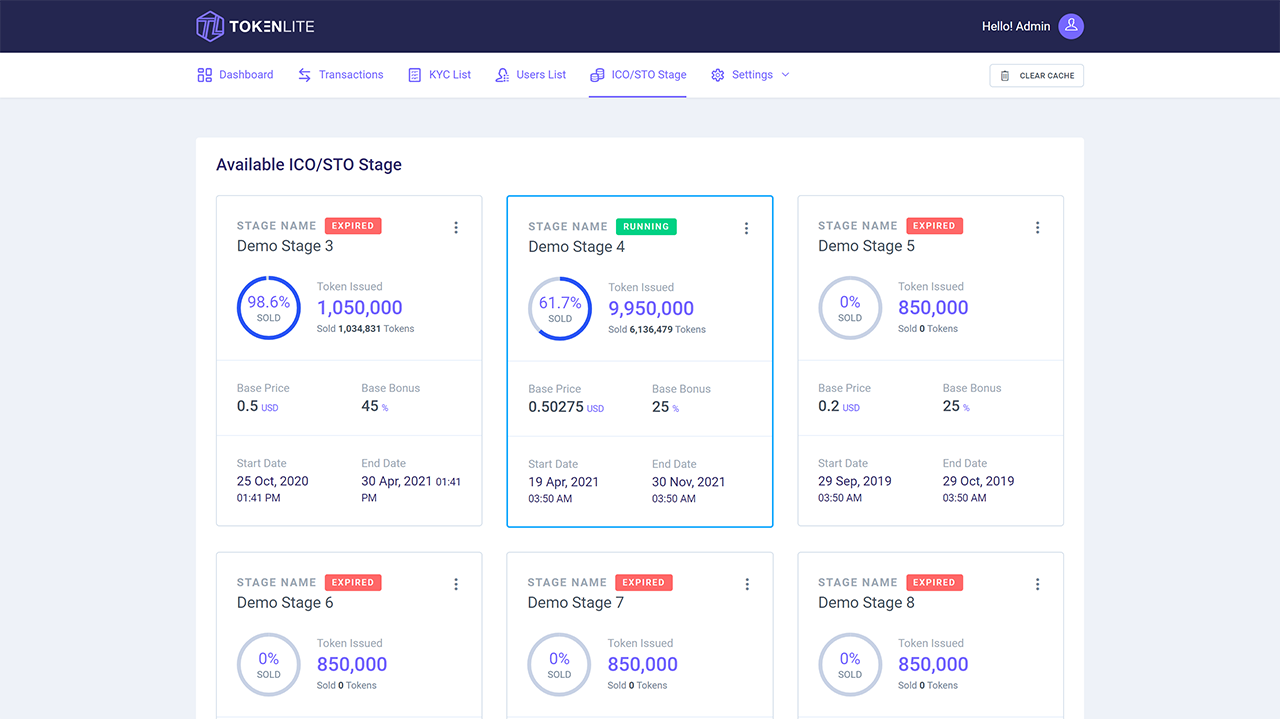The width and height of the screenshot is (1280, 720).
Task: Click the Settings gear icon
Action: click(717, 74)
